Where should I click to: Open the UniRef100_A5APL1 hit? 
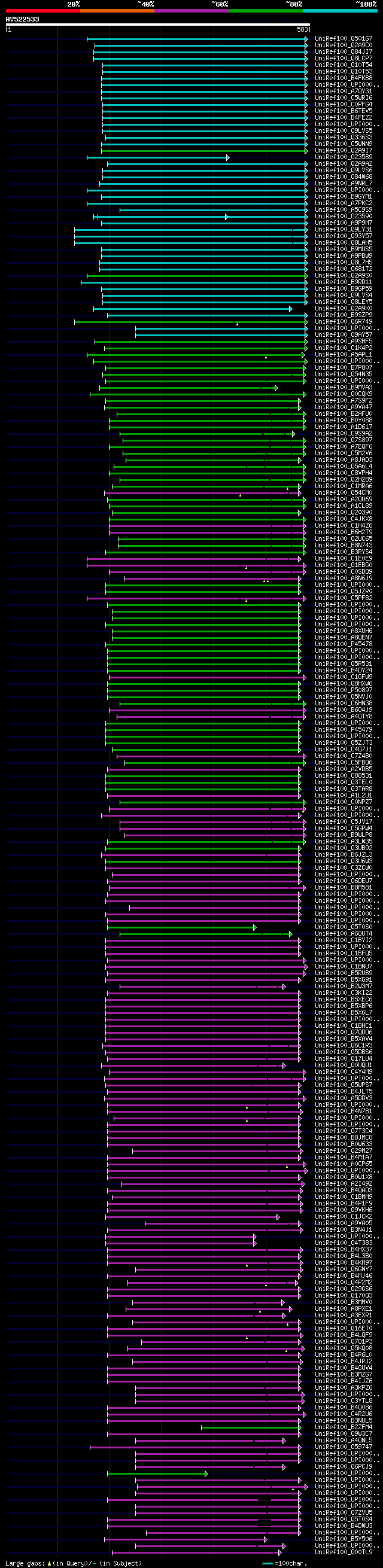(x=344, y=355)
